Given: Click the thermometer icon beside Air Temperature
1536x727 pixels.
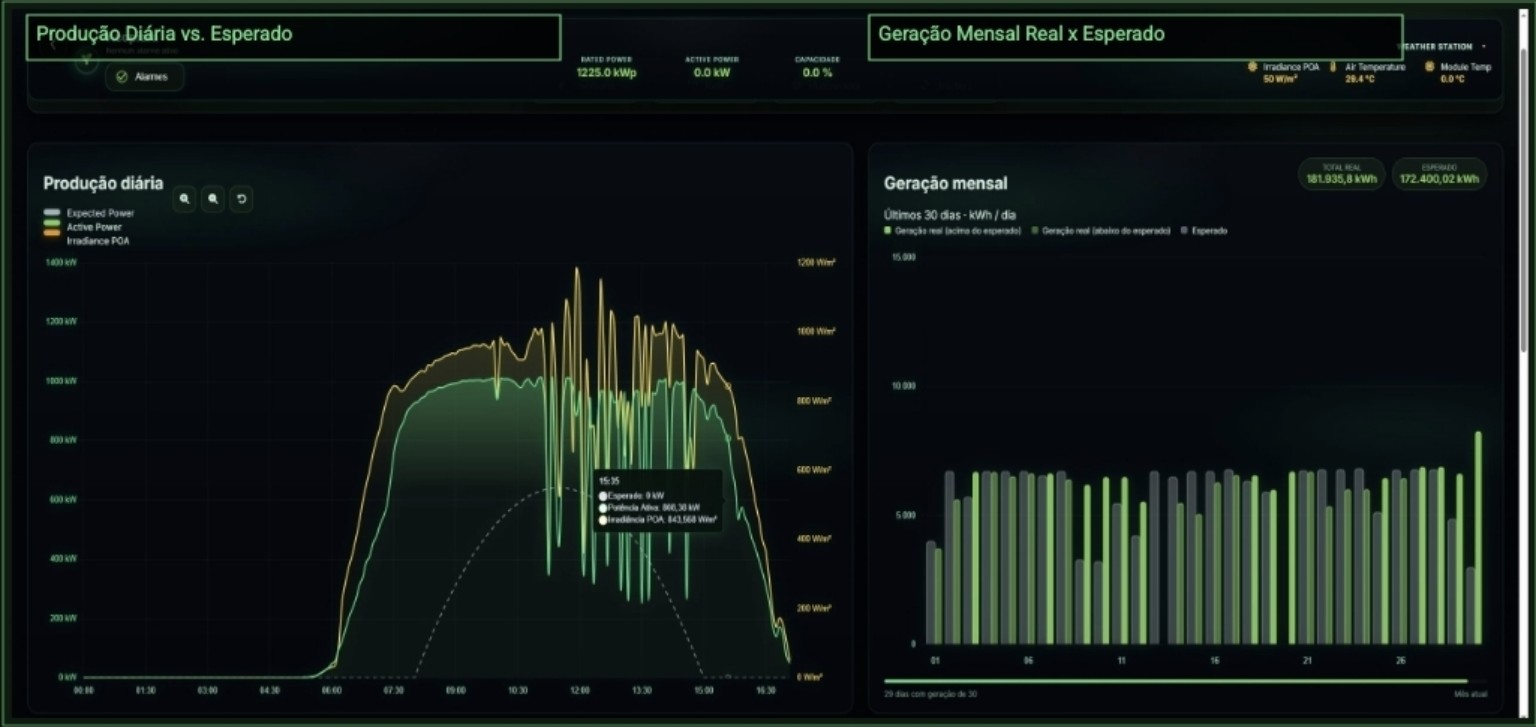Looking at the screenshot, I should coord(1333,67).
